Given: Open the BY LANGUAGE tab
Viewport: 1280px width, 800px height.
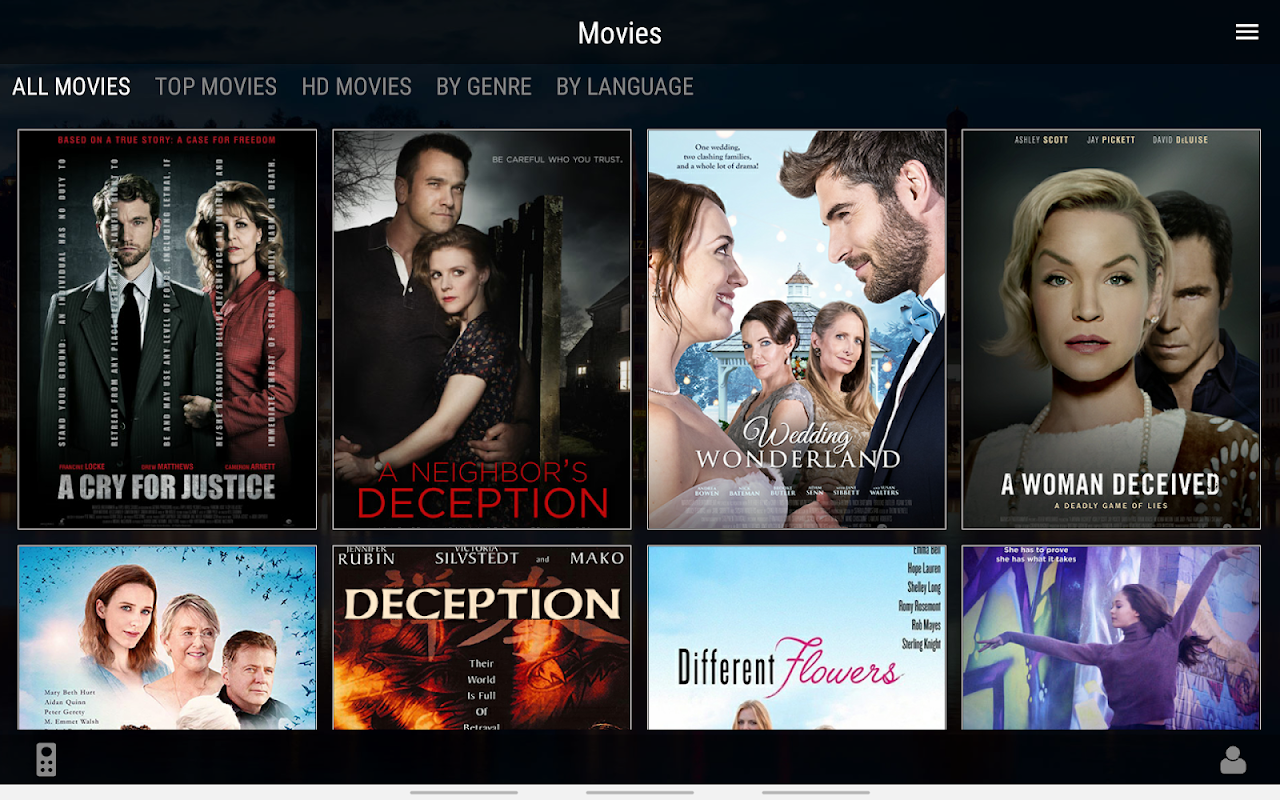Looking at the screenshot, I should tap(625, 87).
